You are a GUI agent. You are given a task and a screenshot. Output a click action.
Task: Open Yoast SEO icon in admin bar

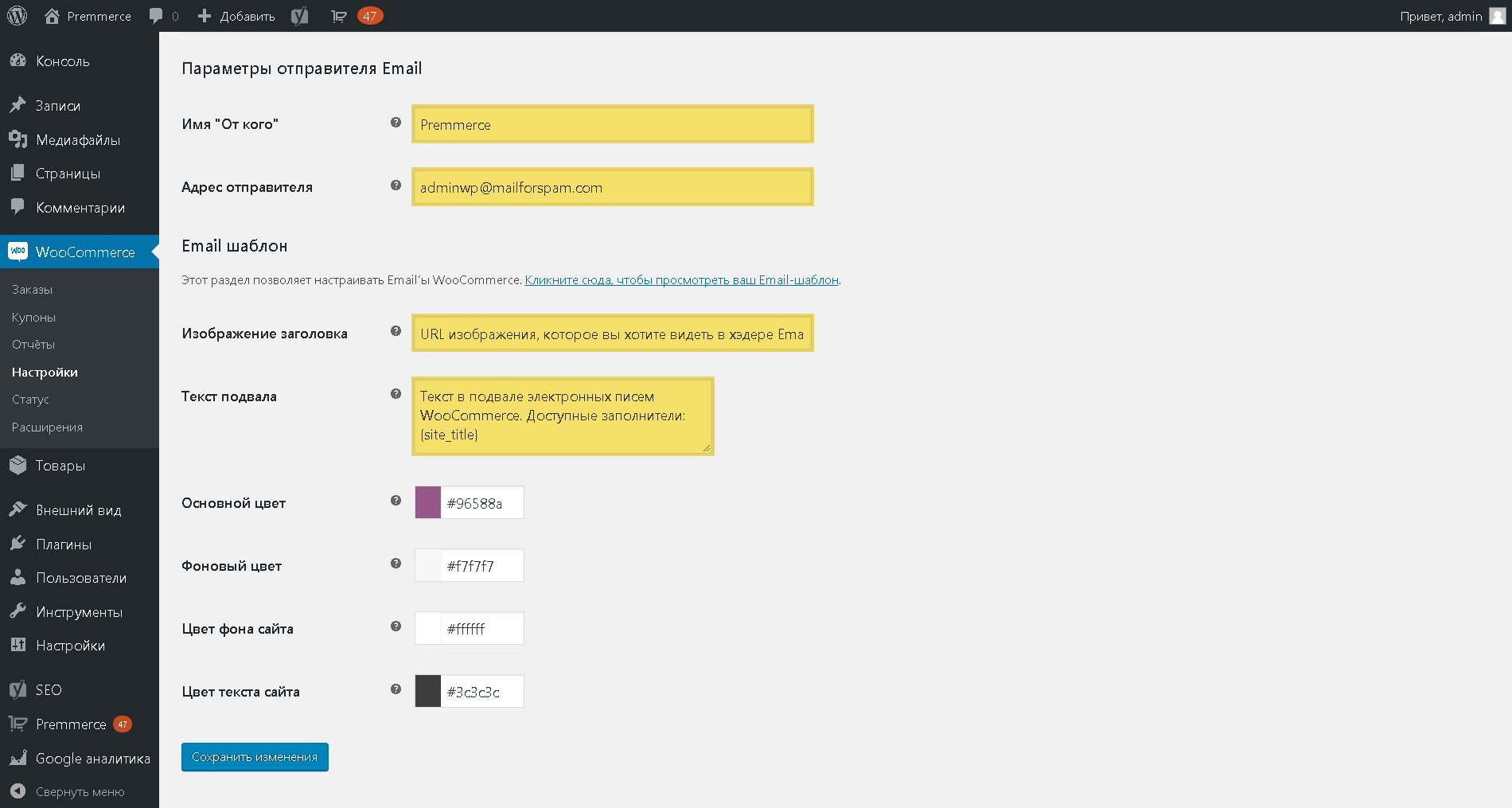[x=300, y=16]
